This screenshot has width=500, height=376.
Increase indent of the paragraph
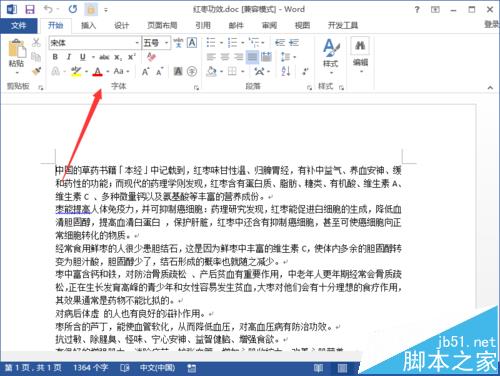point(294,42)
